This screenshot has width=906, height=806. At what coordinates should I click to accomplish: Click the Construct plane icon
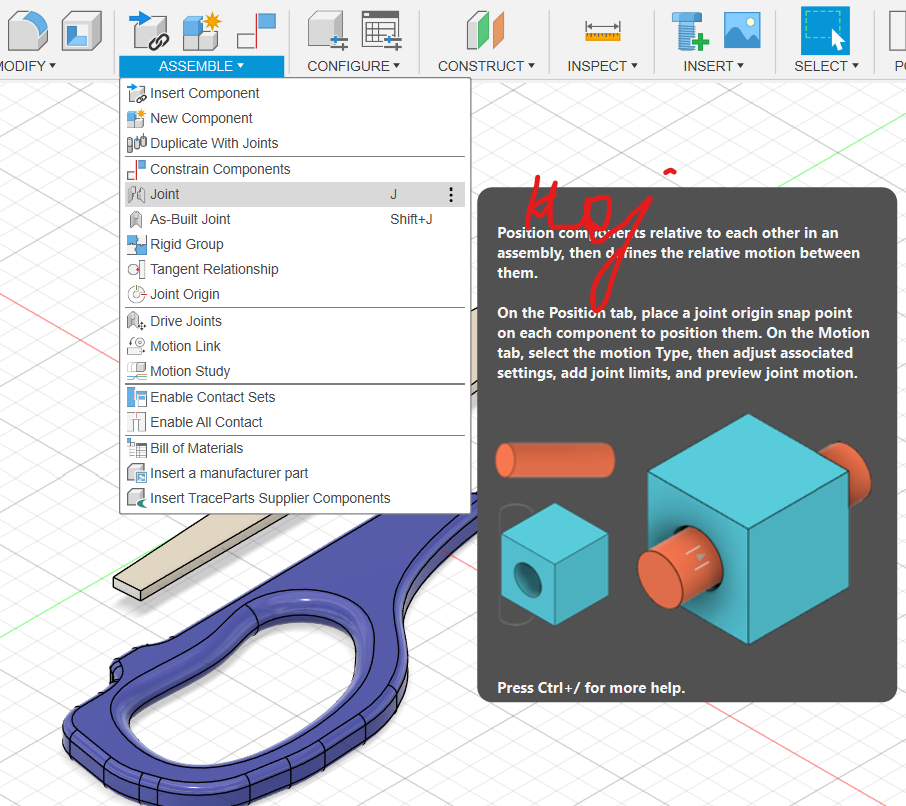coord(486,30)
